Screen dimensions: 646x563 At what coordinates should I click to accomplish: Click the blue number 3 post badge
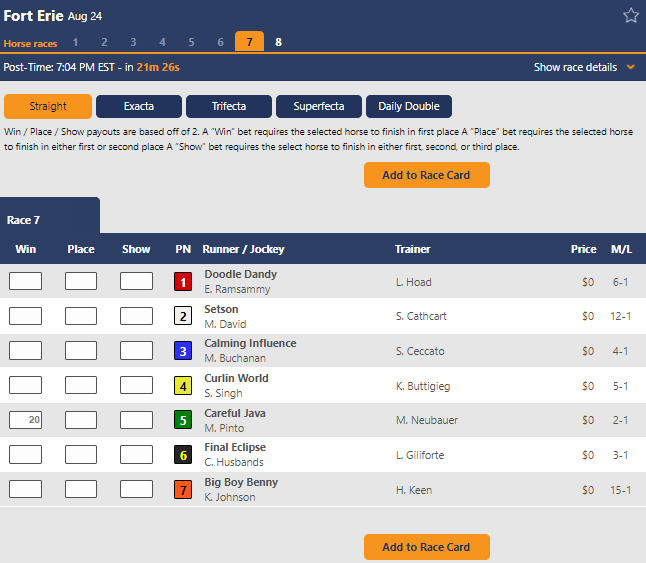tap(183, 351)
